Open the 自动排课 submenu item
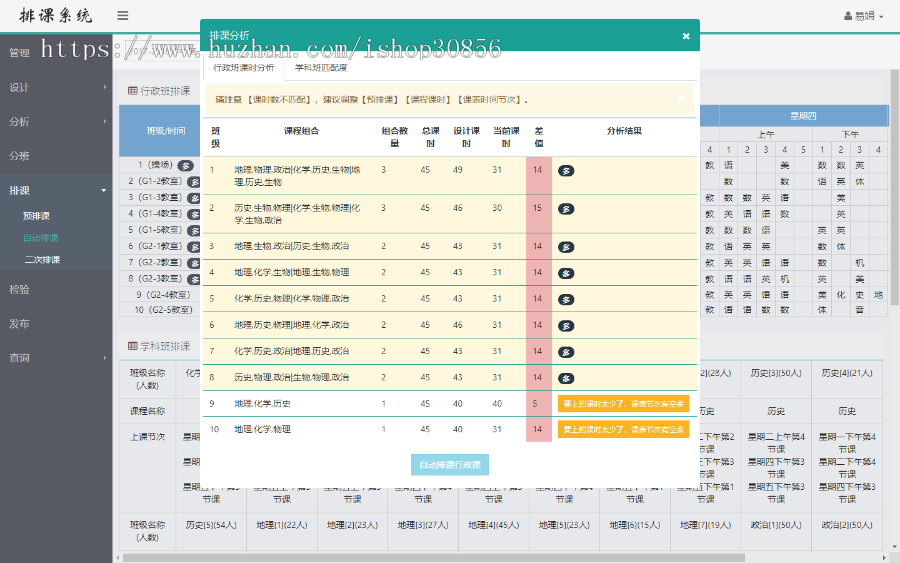The width and height of the screenshot is (900, 563). (40, 238)
